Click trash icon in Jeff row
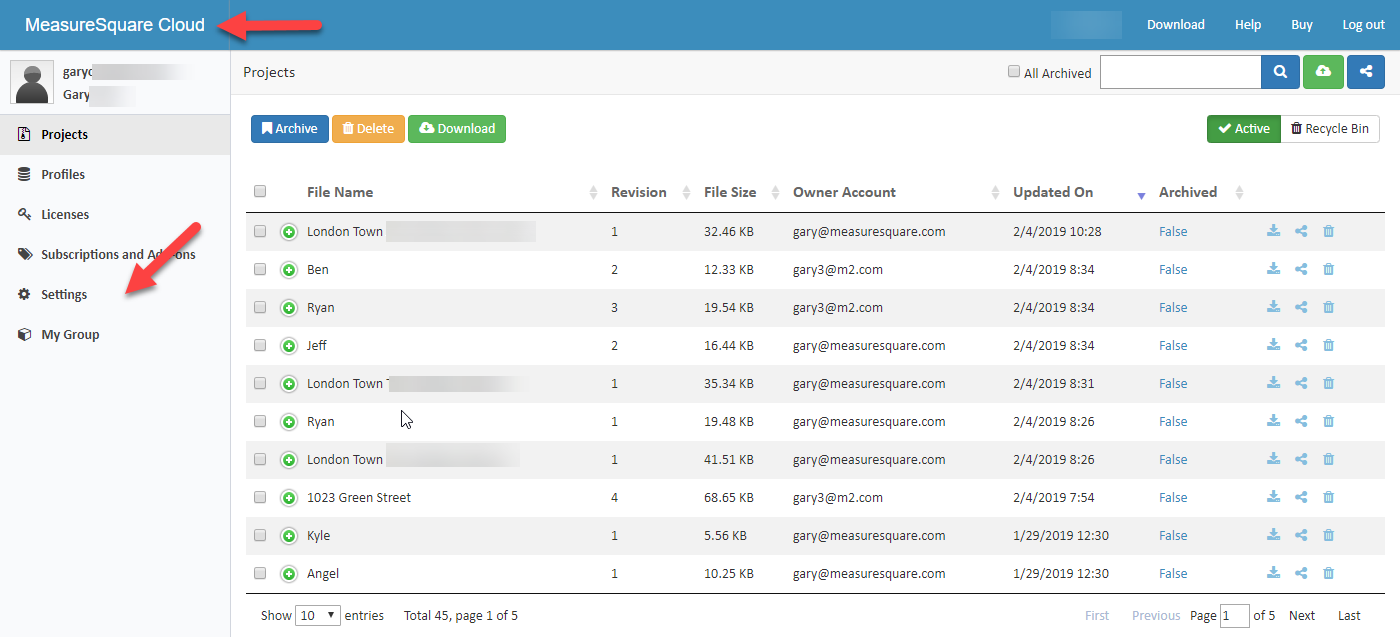 tap(1328, 345)
